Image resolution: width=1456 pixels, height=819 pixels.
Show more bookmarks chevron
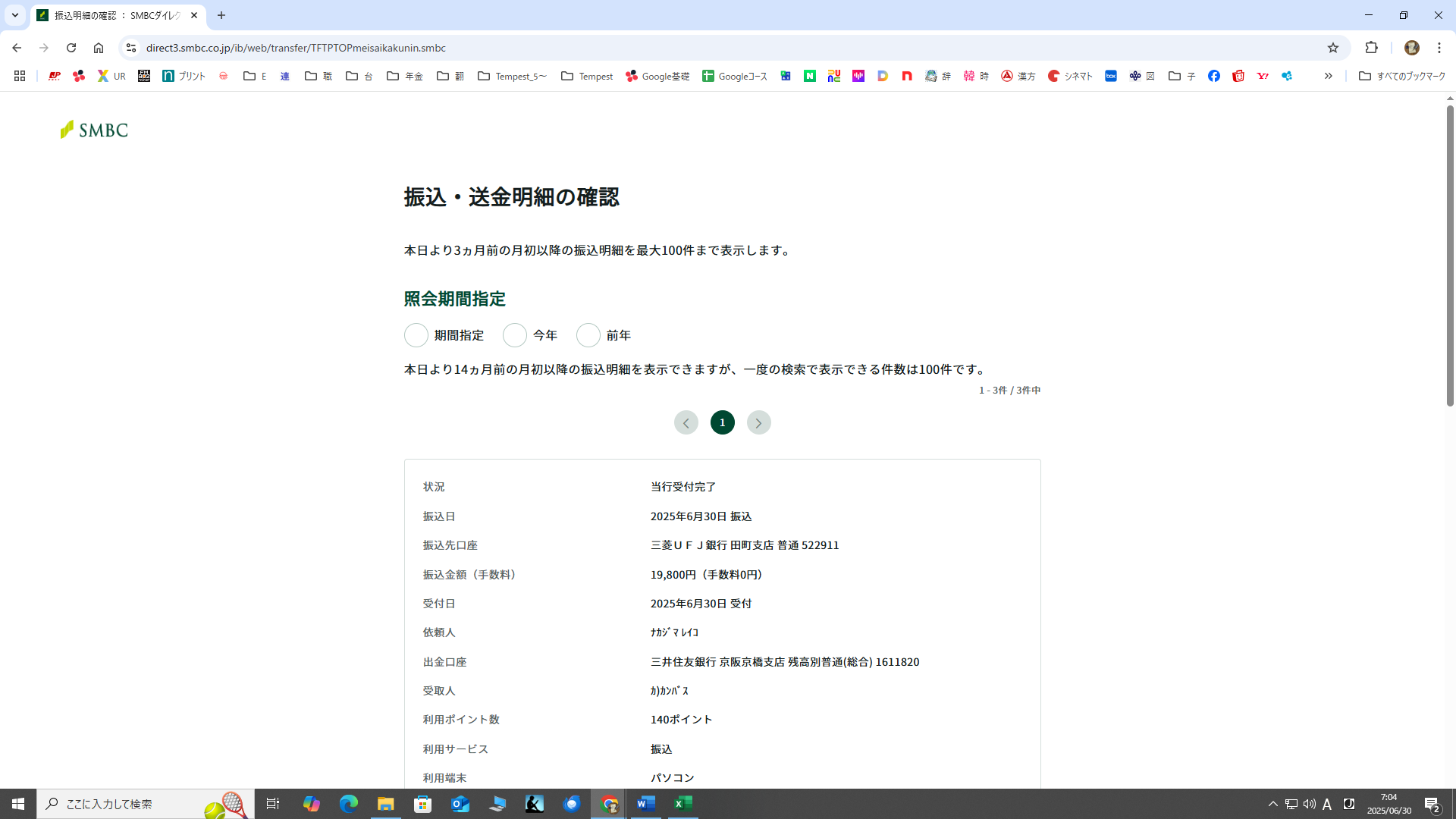[1329, 76]
